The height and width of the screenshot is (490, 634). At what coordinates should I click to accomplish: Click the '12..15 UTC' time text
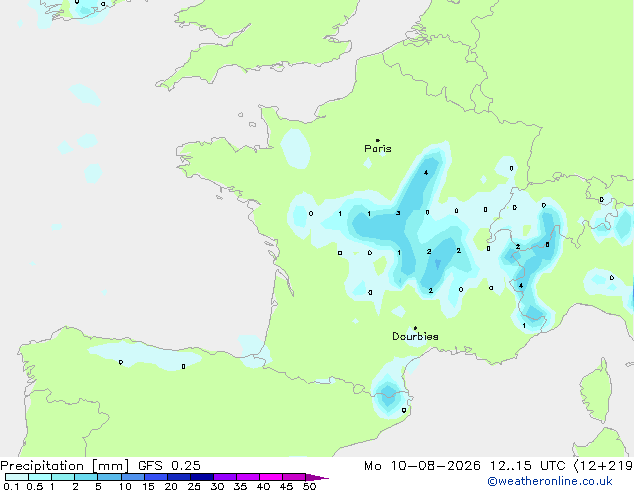[528, 466]
